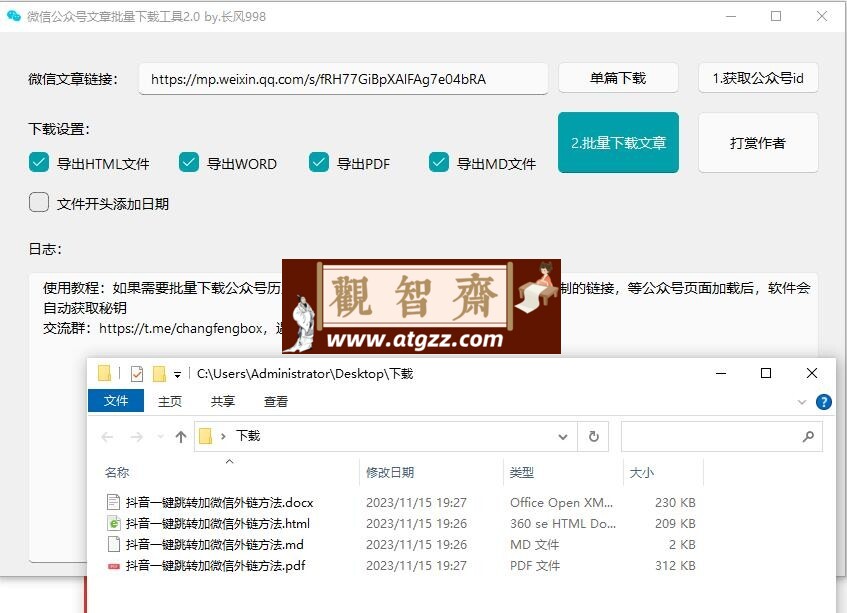Image resolution: width=847 pixels, height=613 pixels.
Task: Click the folder icon in Explorer title bar
Action: point(104,373)
